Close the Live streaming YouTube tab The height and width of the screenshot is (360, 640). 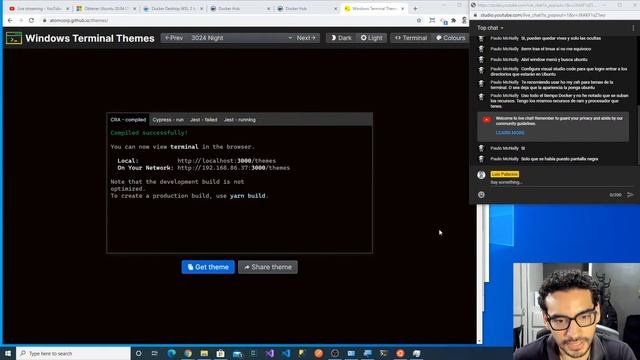click(x=67, y=9)
